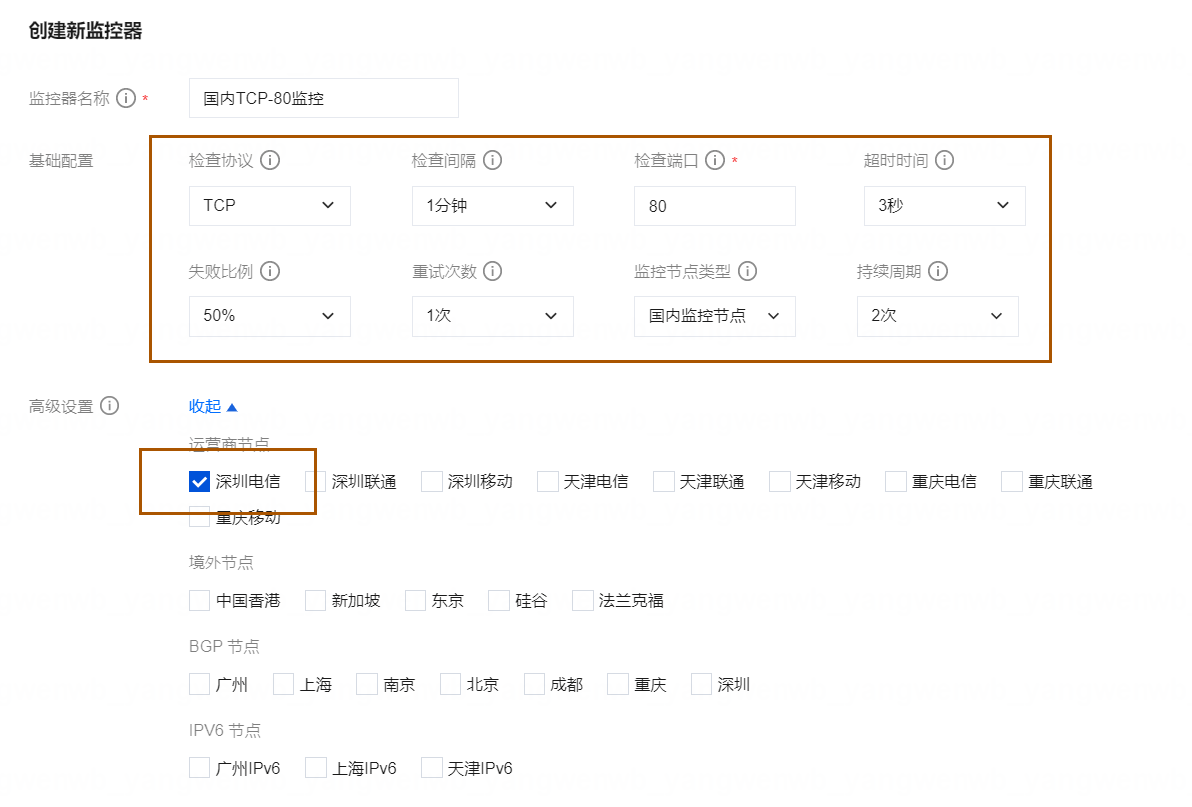
Task: Click the 创建新监控器 heading
Action: click(x=86, y=31)
